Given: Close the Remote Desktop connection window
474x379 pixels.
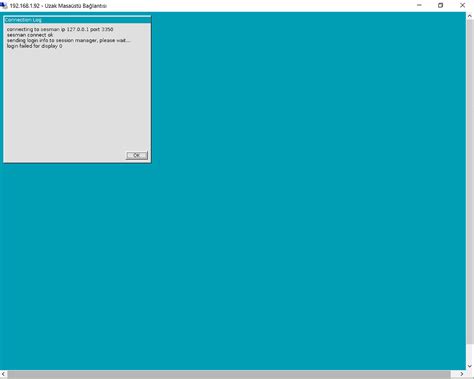Looking at the screenshot, I should click(x=462, y=5).
